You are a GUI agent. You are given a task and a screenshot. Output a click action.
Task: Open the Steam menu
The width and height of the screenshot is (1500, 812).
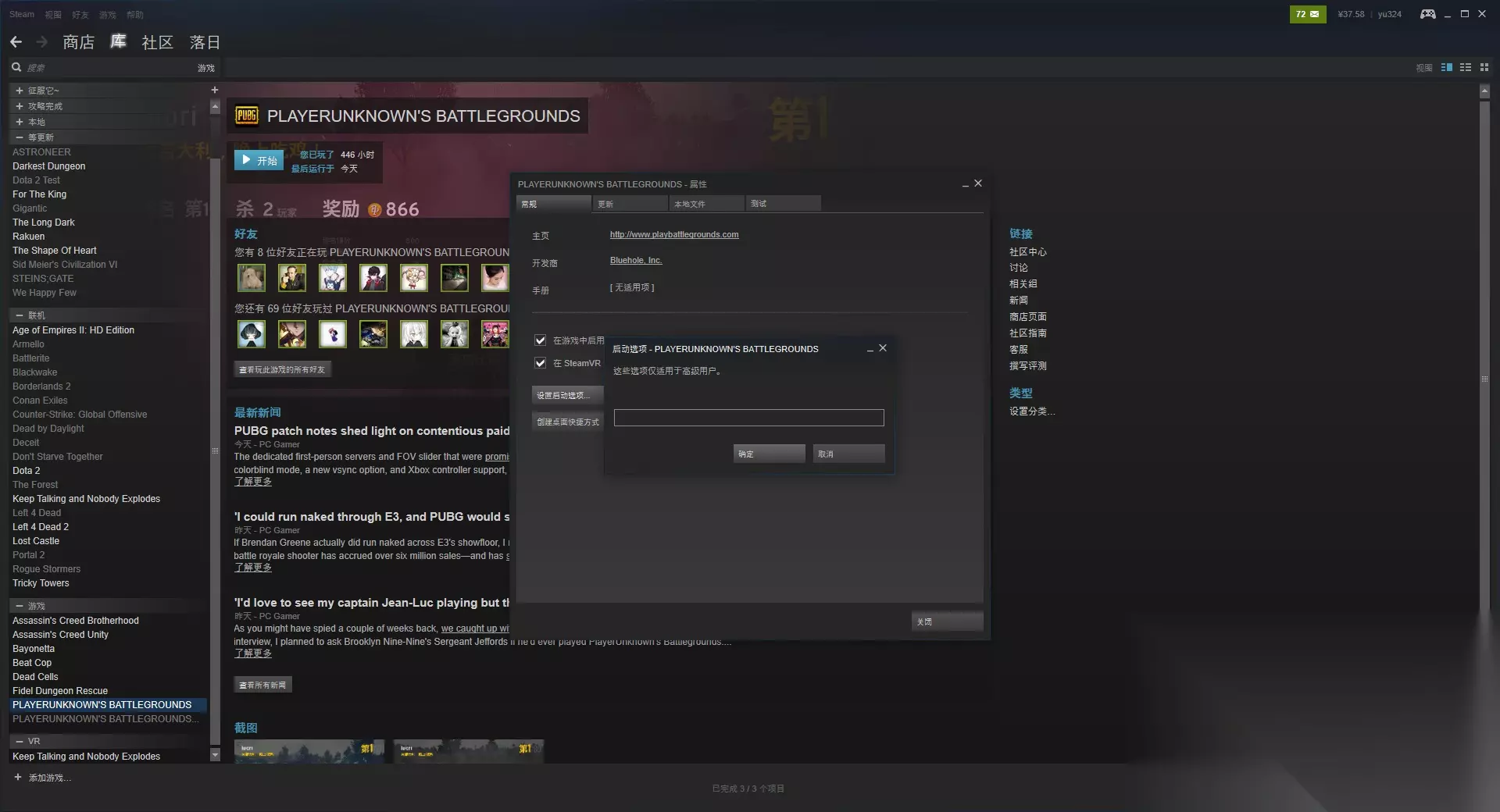point(22,14)
